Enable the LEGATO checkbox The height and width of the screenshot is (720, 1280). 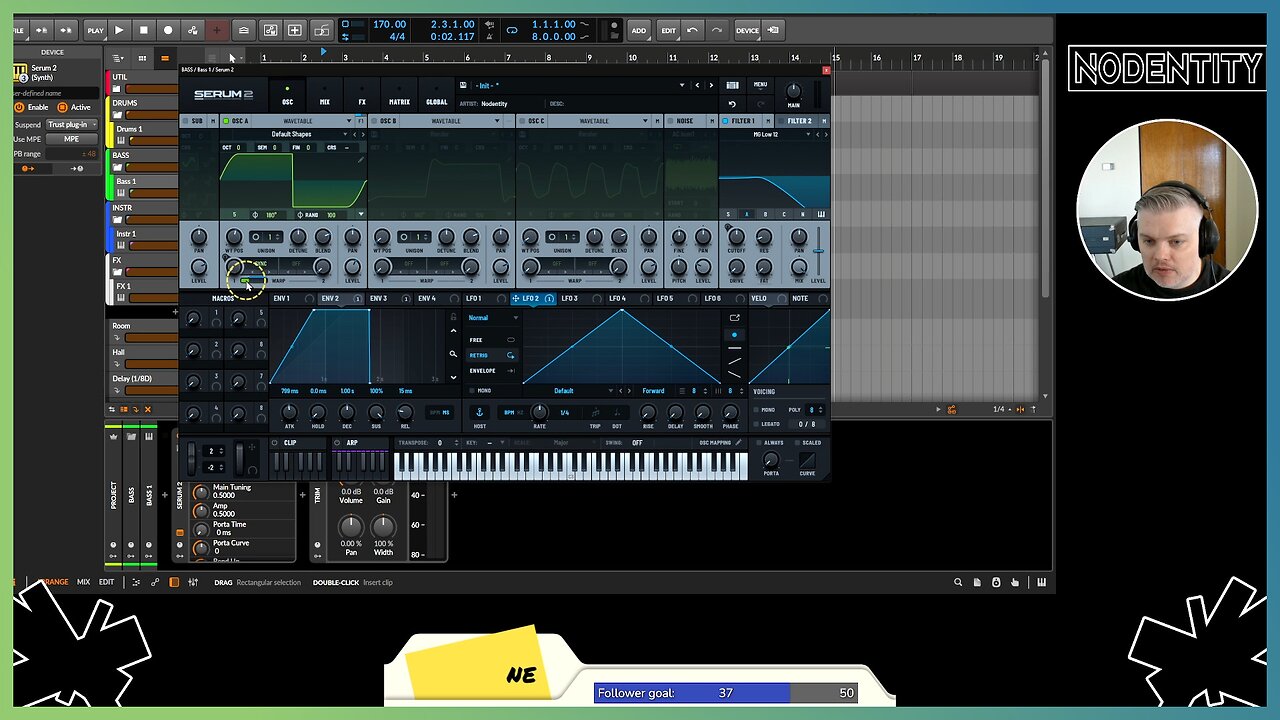click(757, 424)
